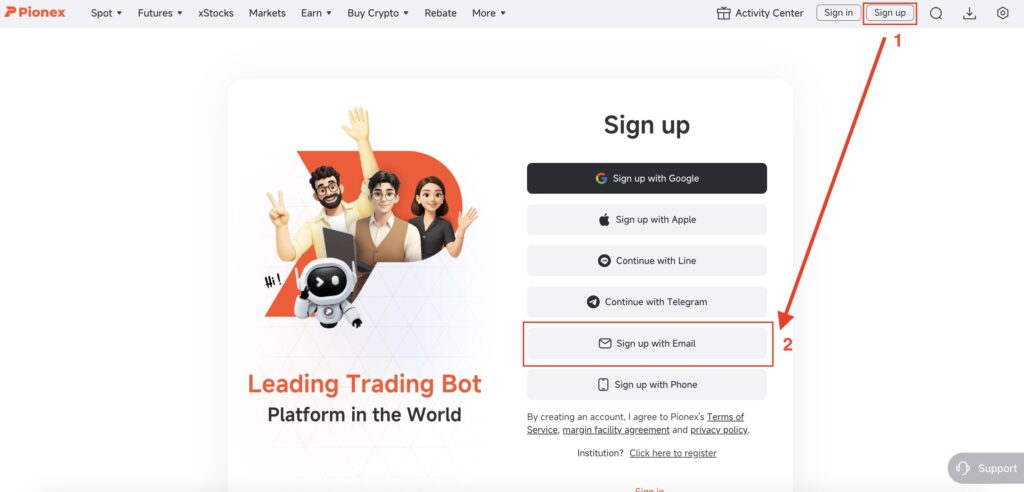Choose Sign up with Phone
Image resolution: width=1024 pixels, height=492 pixels.
point(647,384)
